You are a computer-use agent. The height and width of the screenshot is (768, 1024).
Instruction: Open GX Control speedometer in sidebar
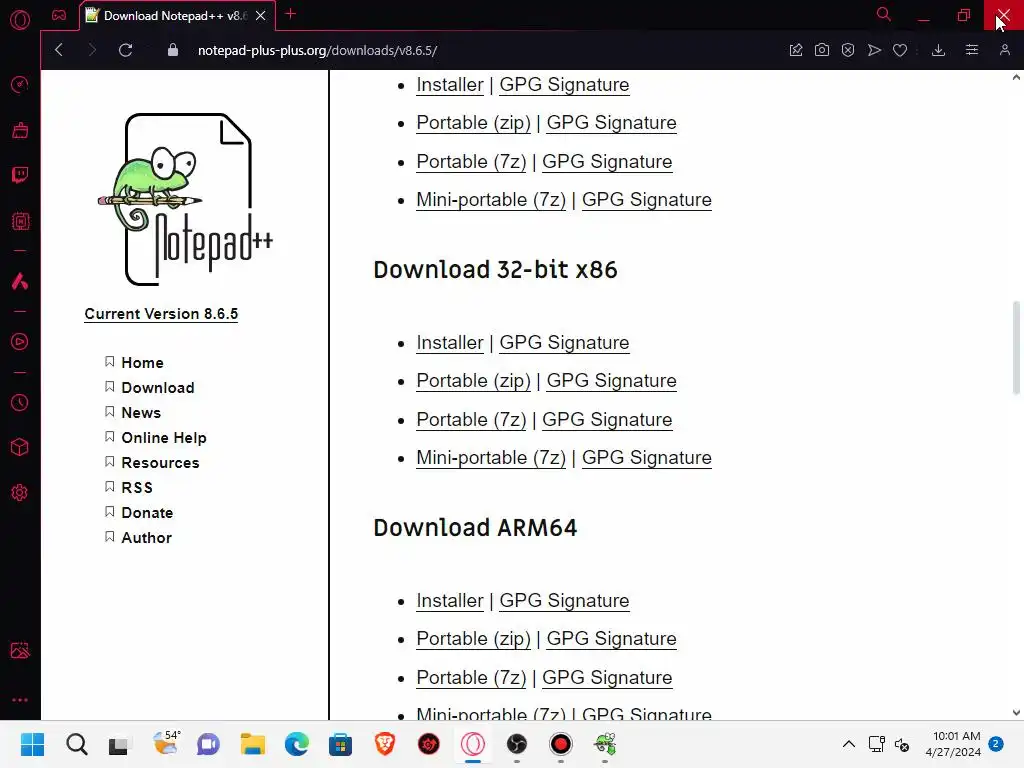[20, 85]
